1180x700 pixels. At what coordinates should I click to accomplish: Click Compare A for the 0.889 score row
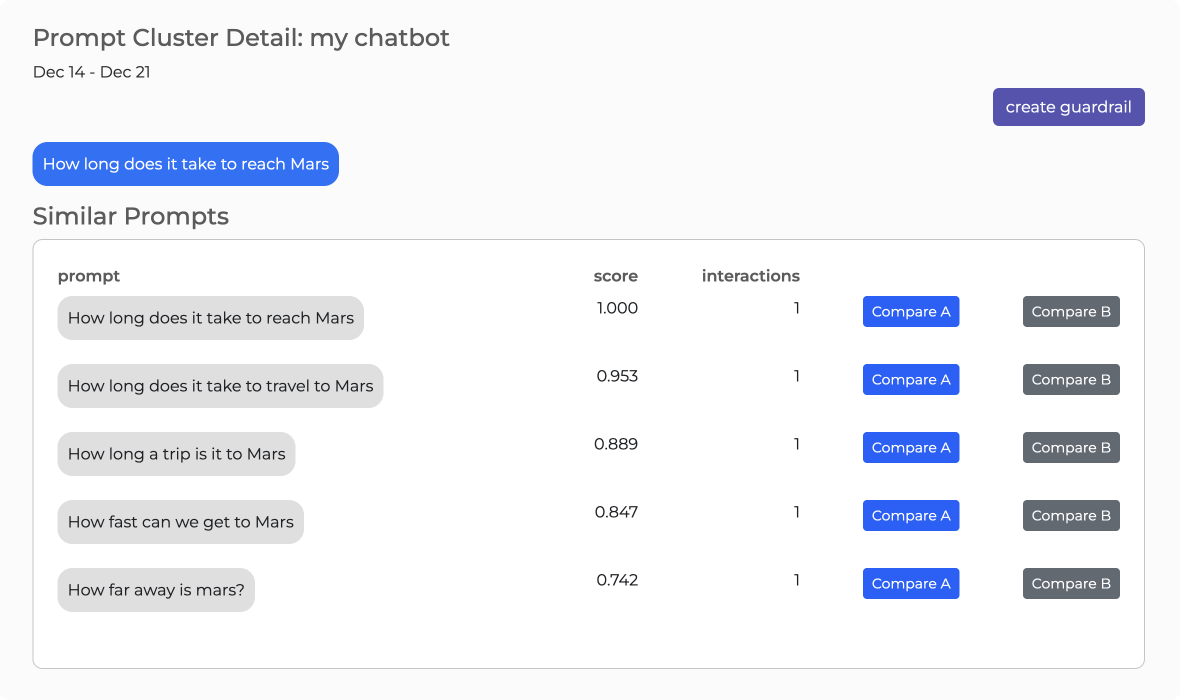pyautogui.click(x=910, y=447)
